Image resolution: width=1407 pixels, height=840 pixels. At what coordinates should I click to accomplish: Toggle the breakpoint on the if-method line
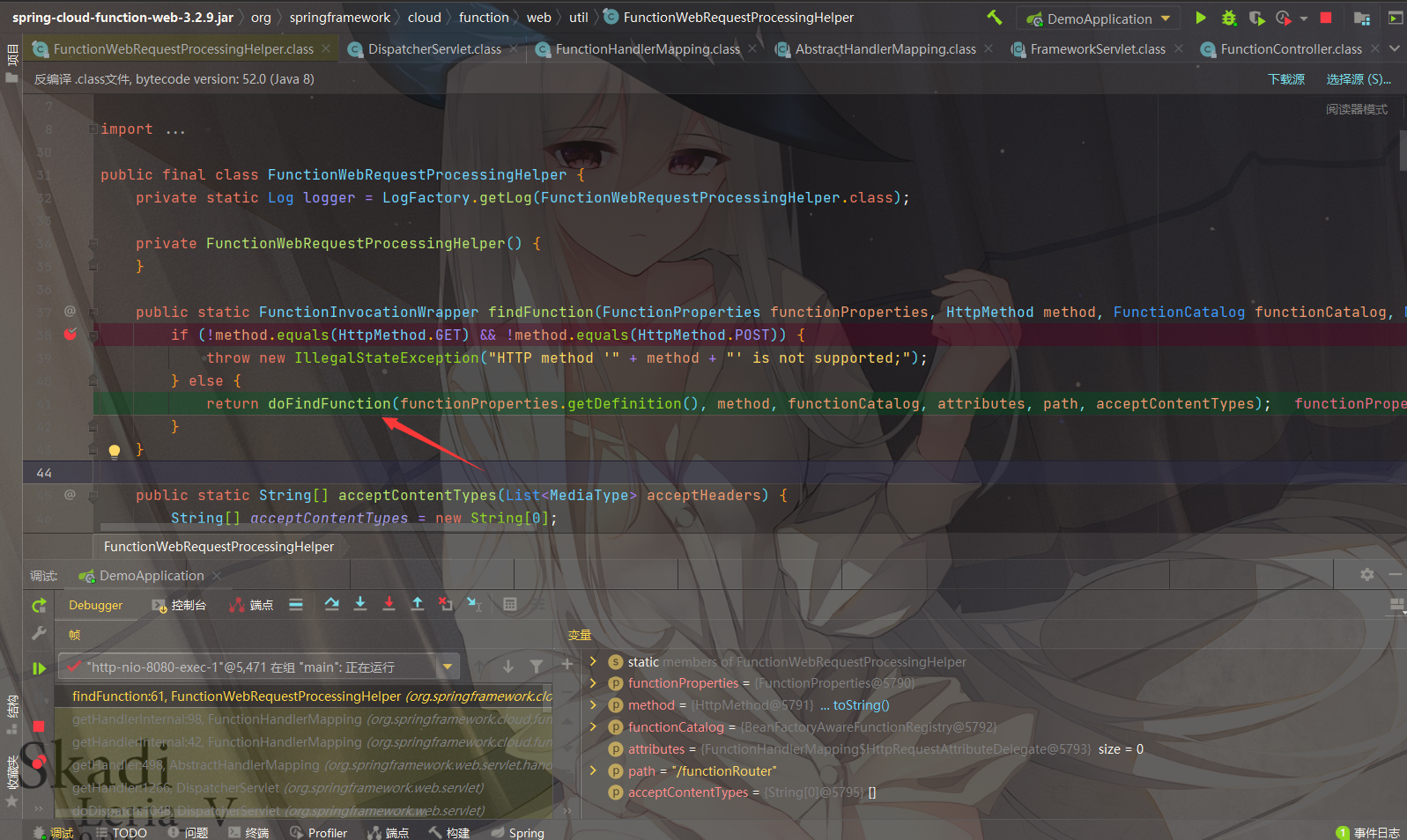[x=70, y=335]
